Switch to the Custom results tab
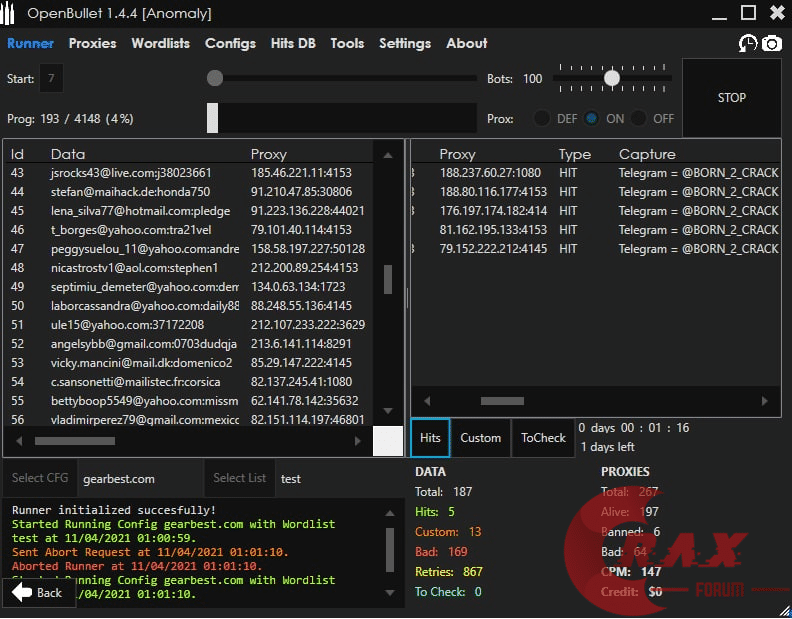This screenshot has width=792, height=619. (480, 438)
